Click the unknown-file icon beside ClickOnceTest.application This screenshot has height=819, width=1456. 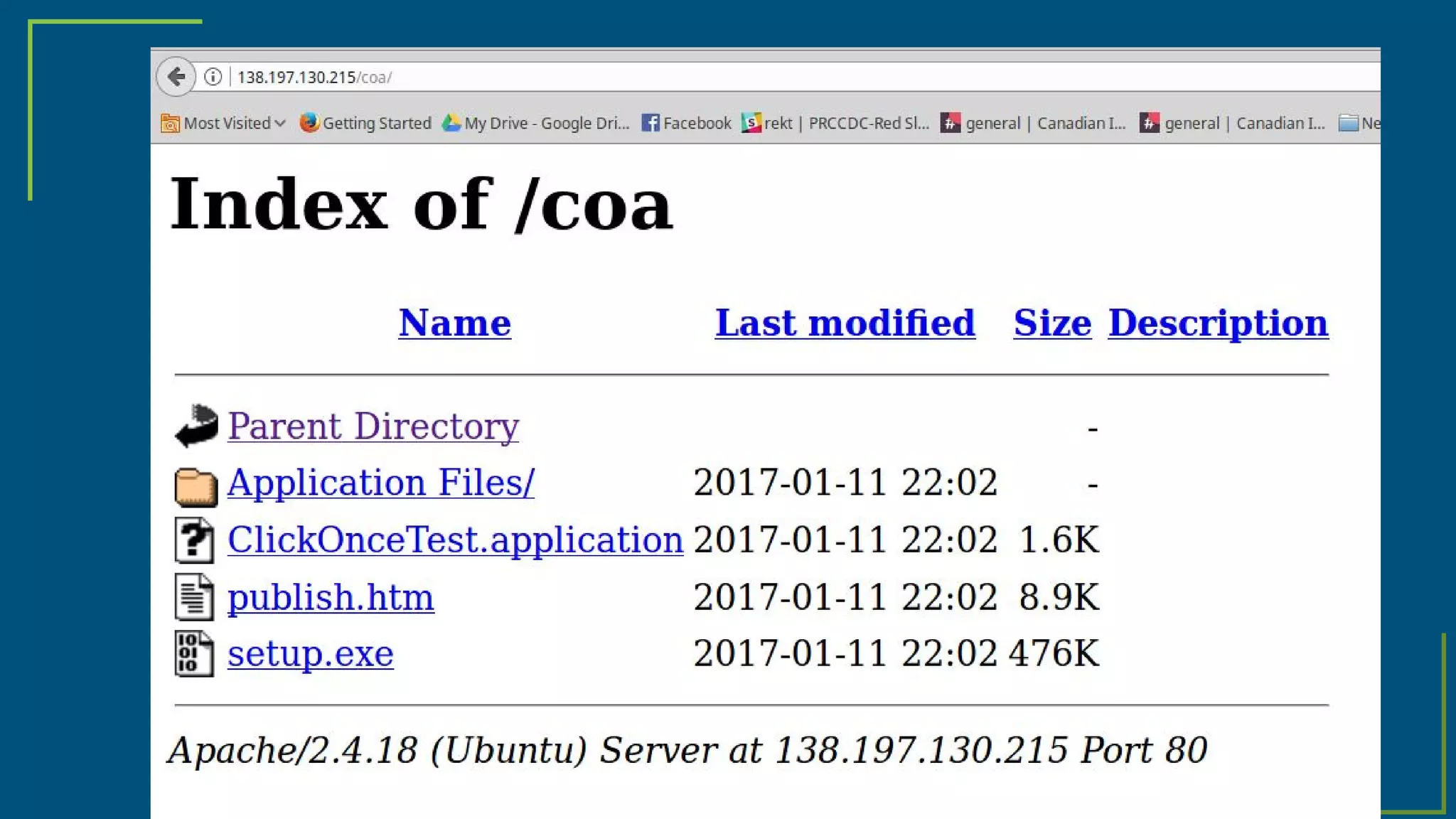pyautogui.click(x=194, y=540)
